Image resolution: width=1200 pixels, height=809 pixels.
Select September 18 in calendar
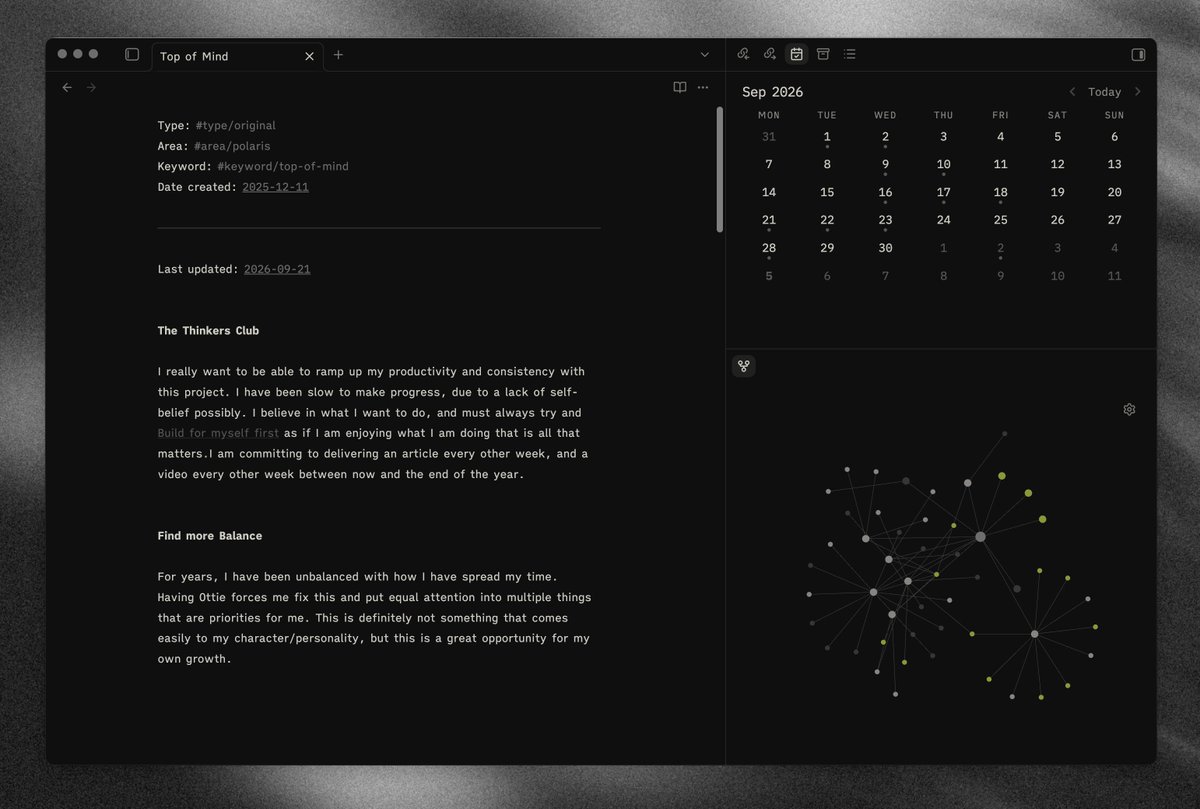1001,193
